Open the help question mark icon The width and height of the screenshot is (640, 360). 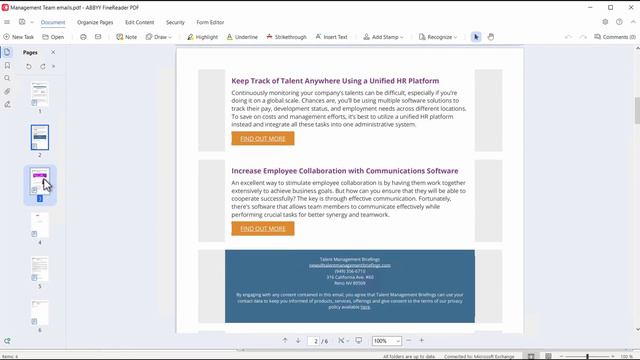coord(619,22)
